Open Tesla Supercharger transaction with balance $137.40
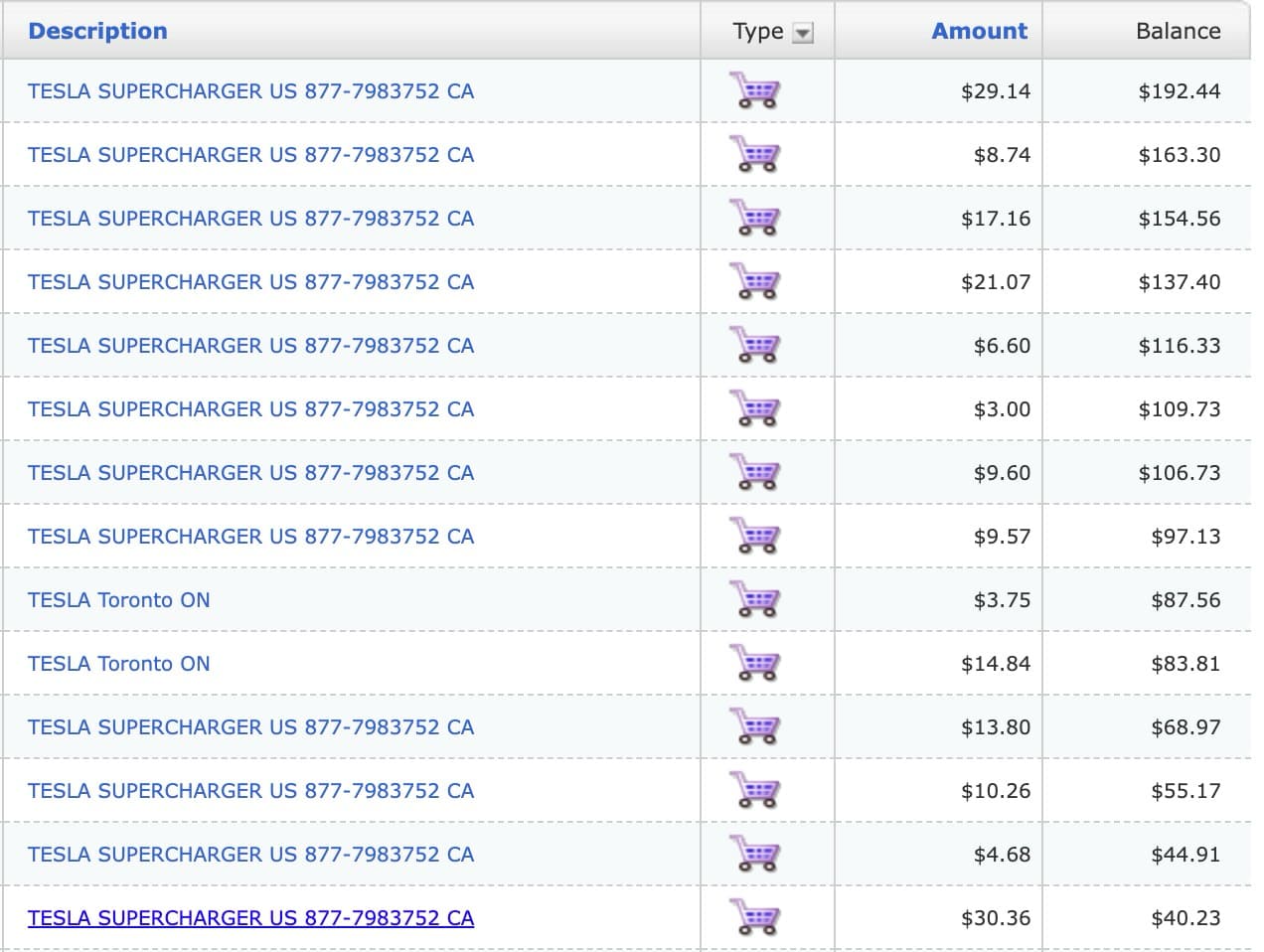The image size is (1264, 952). click(x=250, y=282)
